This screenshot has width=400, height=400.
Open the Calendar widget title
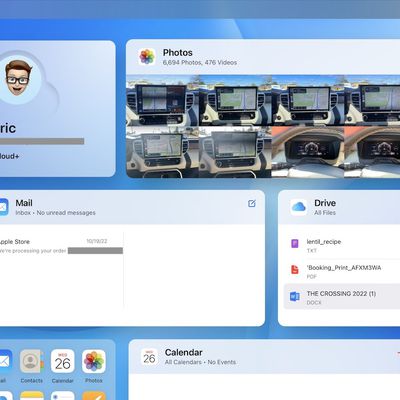pyautogui.click(x=184, y=352)
